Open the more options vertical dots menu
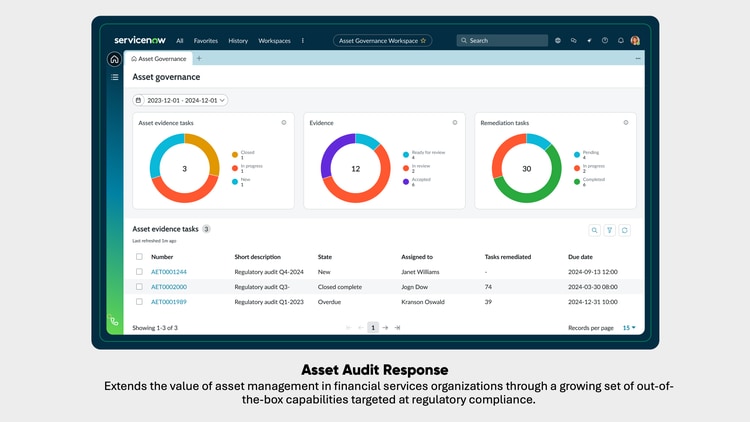 point(303,41)
